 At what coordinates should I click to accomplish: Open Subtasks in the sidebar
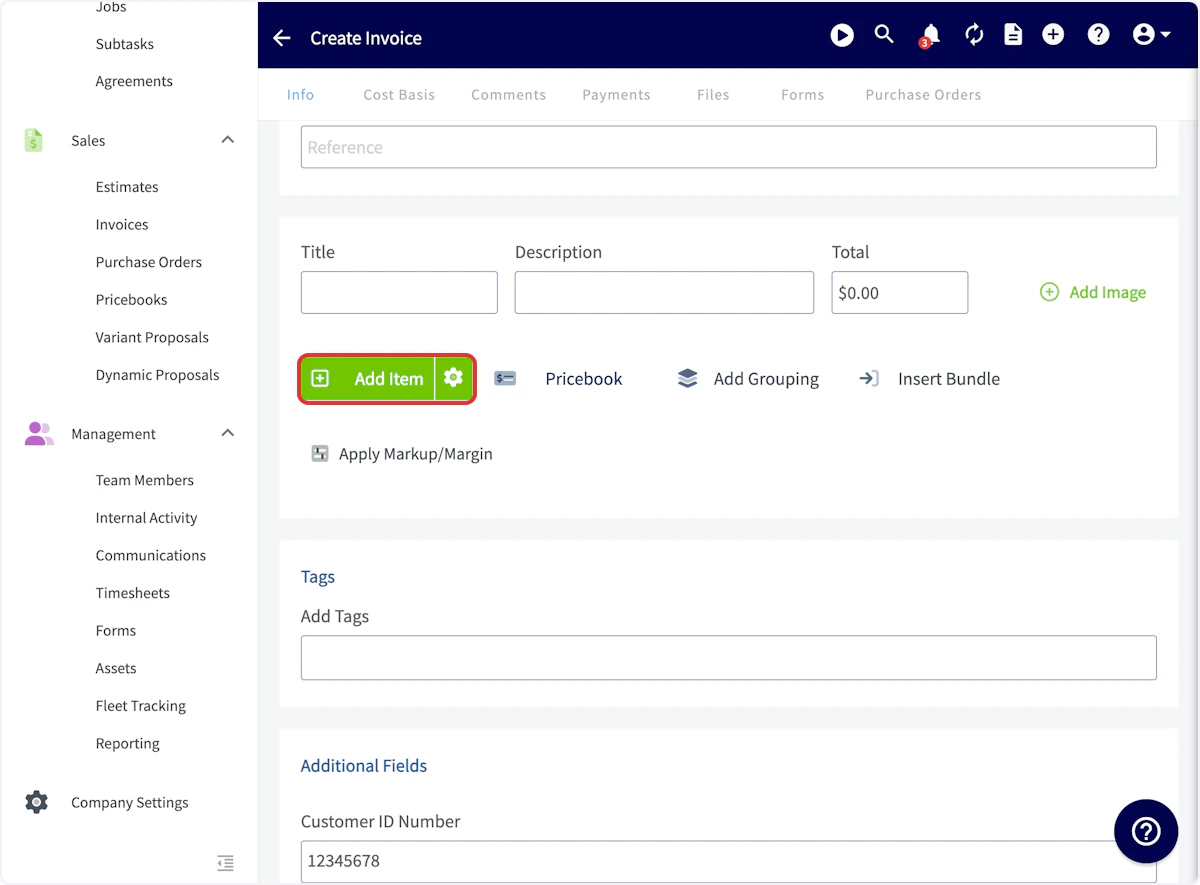point(125,44)
